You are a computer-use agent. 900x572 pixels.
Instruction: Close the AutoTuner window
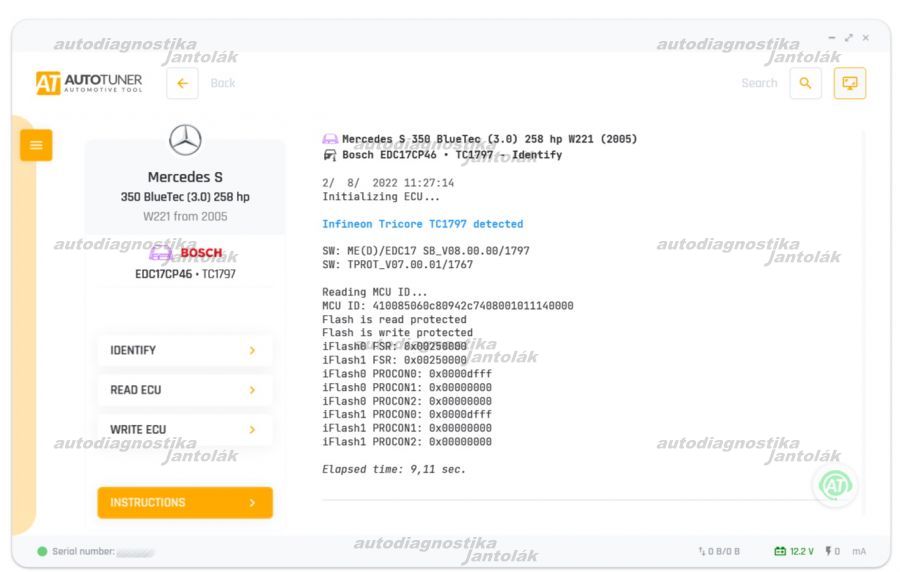coord(866,37)
